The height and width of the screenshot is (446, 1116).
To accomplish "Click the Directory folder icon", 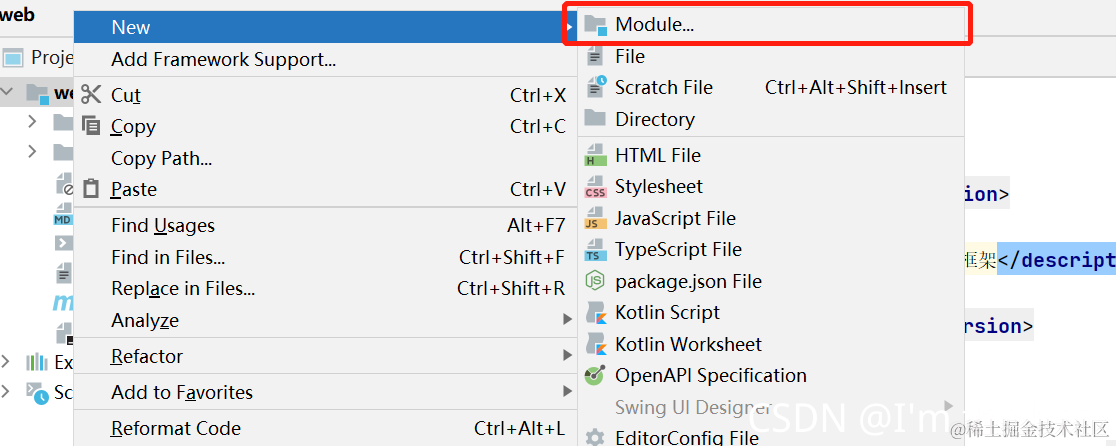I will coord(594,118).
